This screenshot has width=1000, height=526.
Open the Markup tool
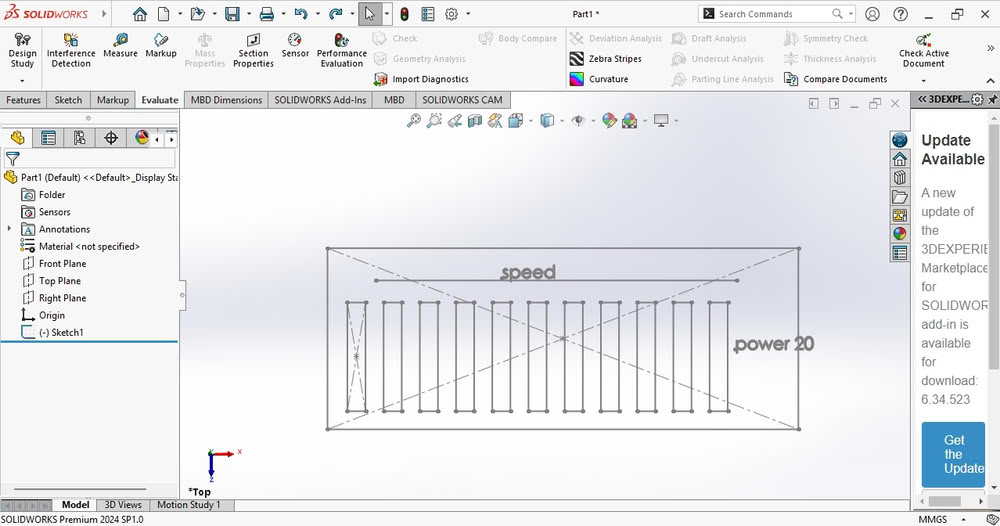[161, 46]
